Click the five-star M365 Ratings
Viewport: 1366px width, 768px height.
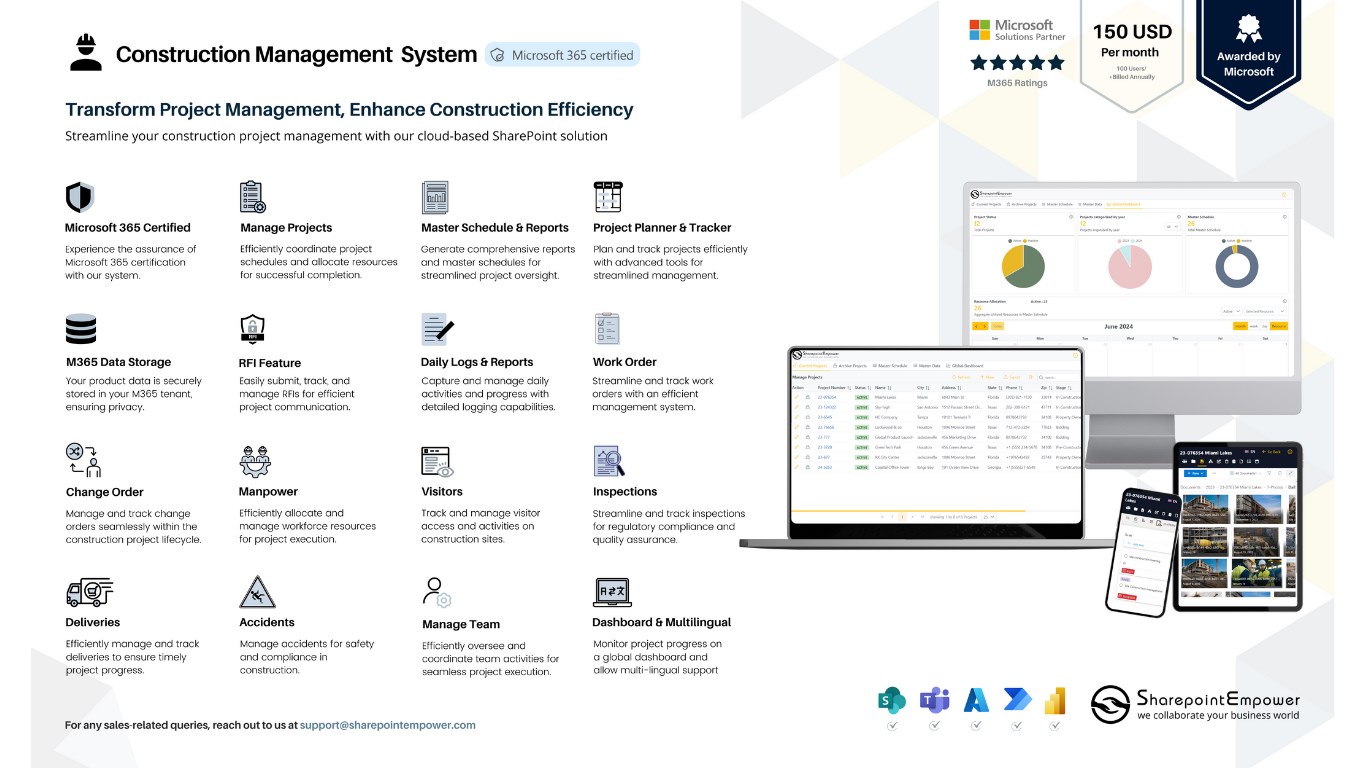(1017, 62)
